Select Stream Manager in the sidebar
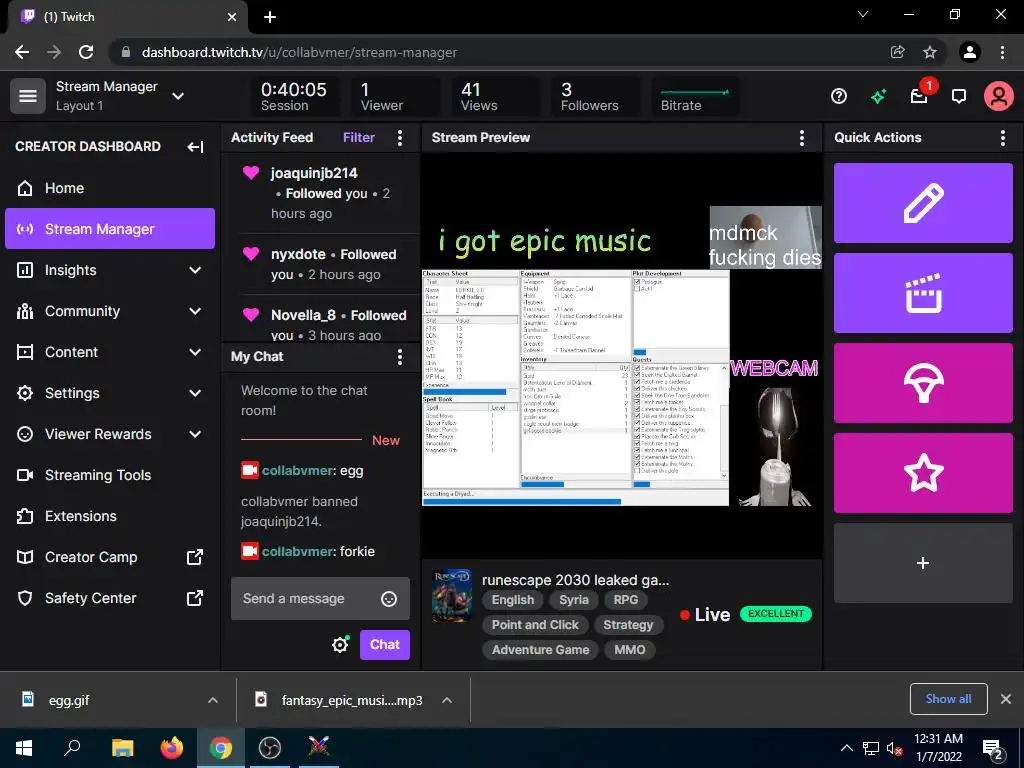This screenshot has width=1024, height=768. [x=110, y=229]
